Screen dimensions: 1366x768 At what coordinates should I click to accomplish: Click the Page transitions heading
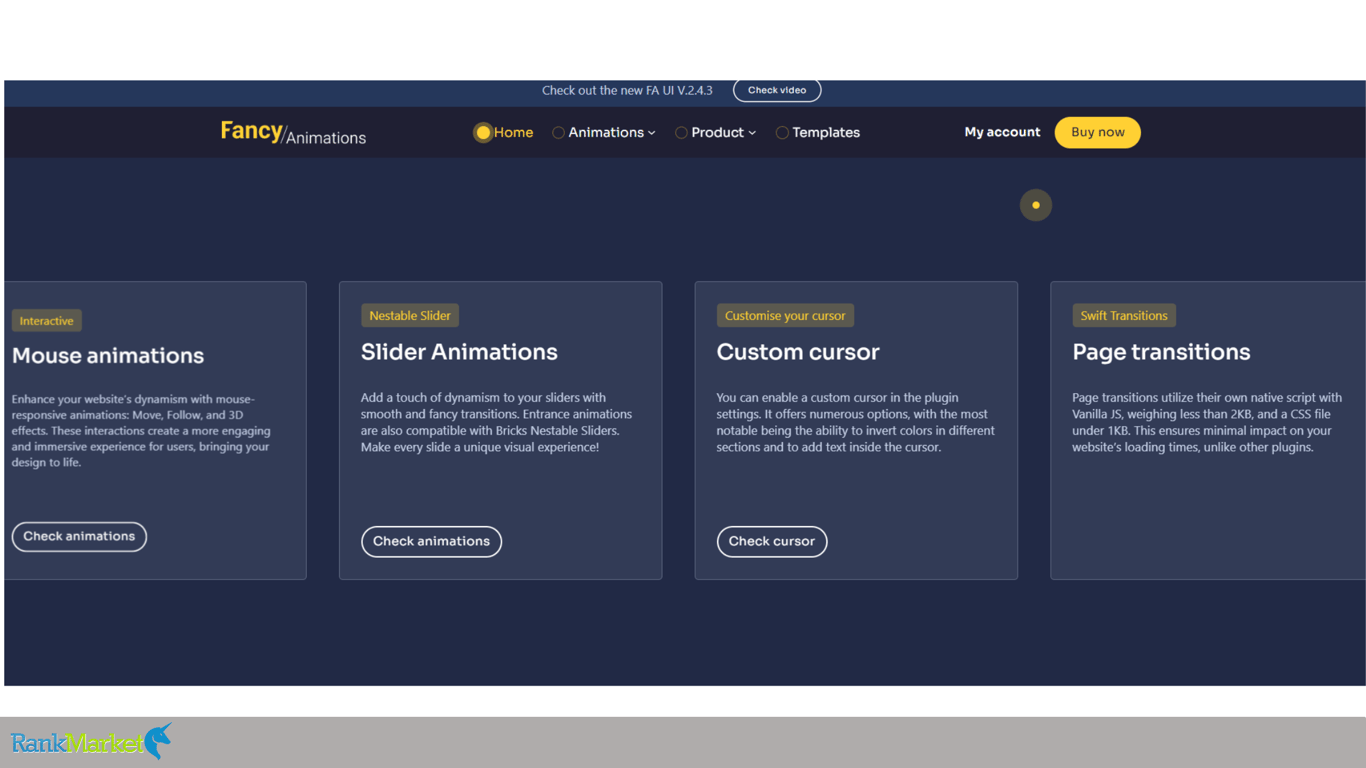pyautogui.click(x=1161, y=352)
